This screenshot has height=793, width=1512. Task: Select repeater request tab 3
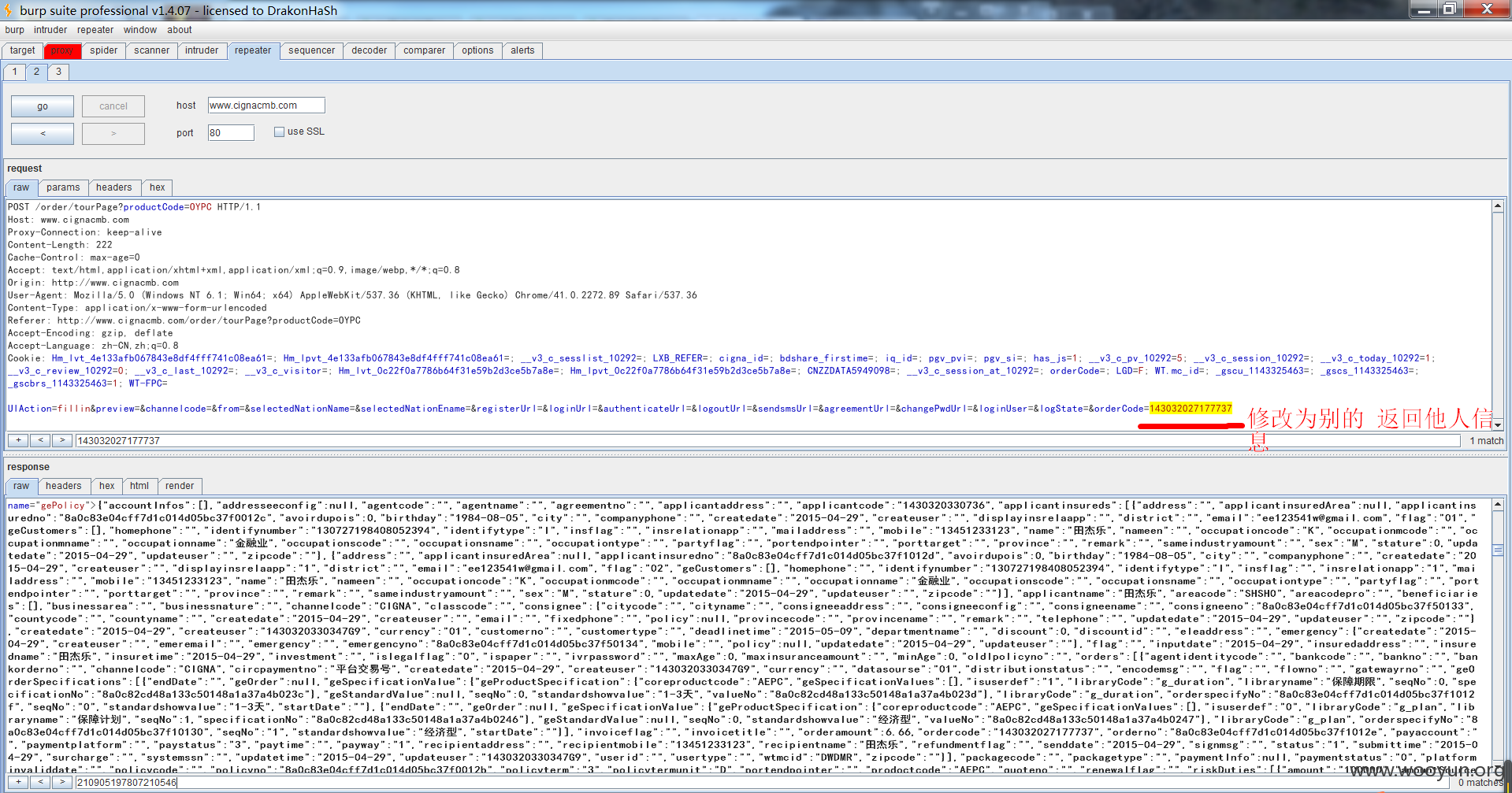[58, 72]
